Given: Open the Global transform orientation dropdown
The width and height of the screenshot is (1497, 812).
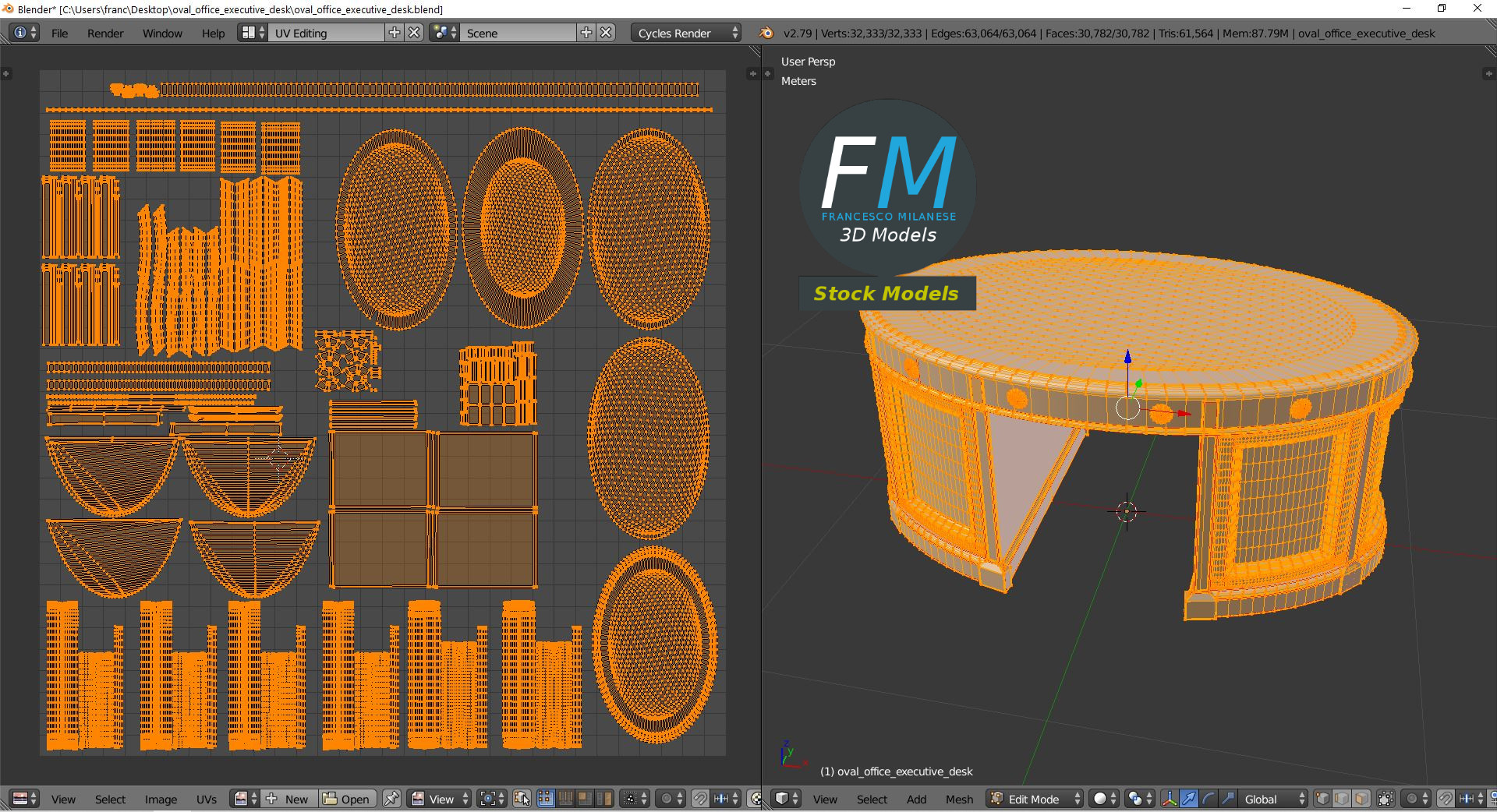Looking at the screenshot, I should (x=1273, y=799).
